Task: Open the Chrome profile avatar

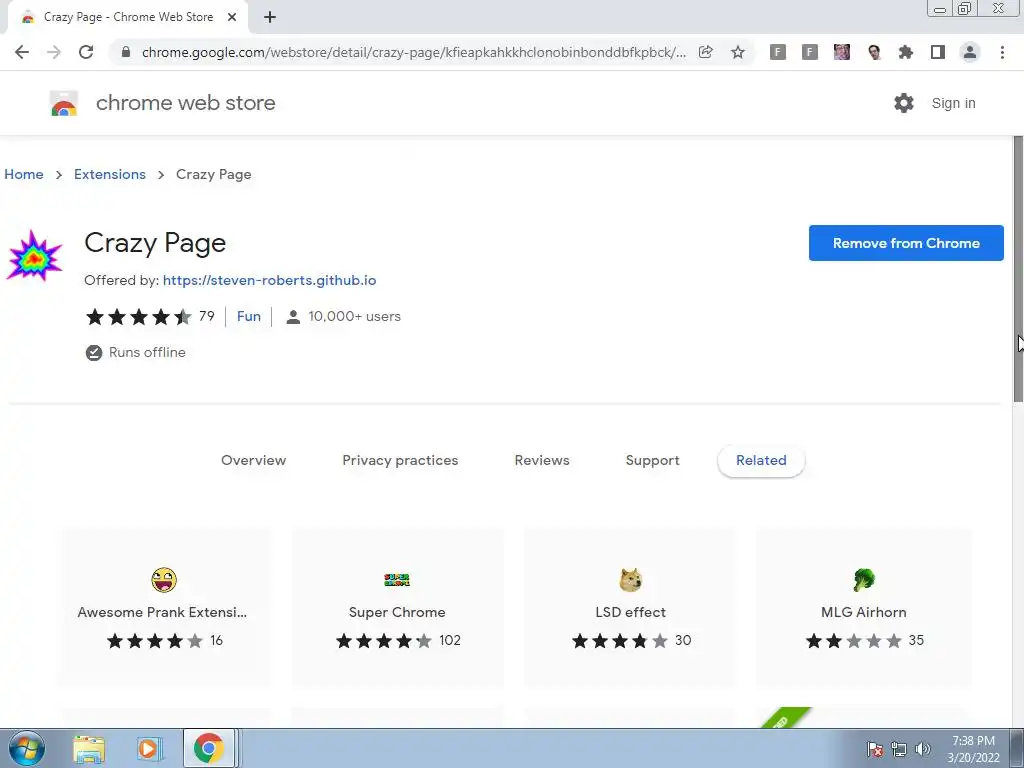Action: point(970,52)
